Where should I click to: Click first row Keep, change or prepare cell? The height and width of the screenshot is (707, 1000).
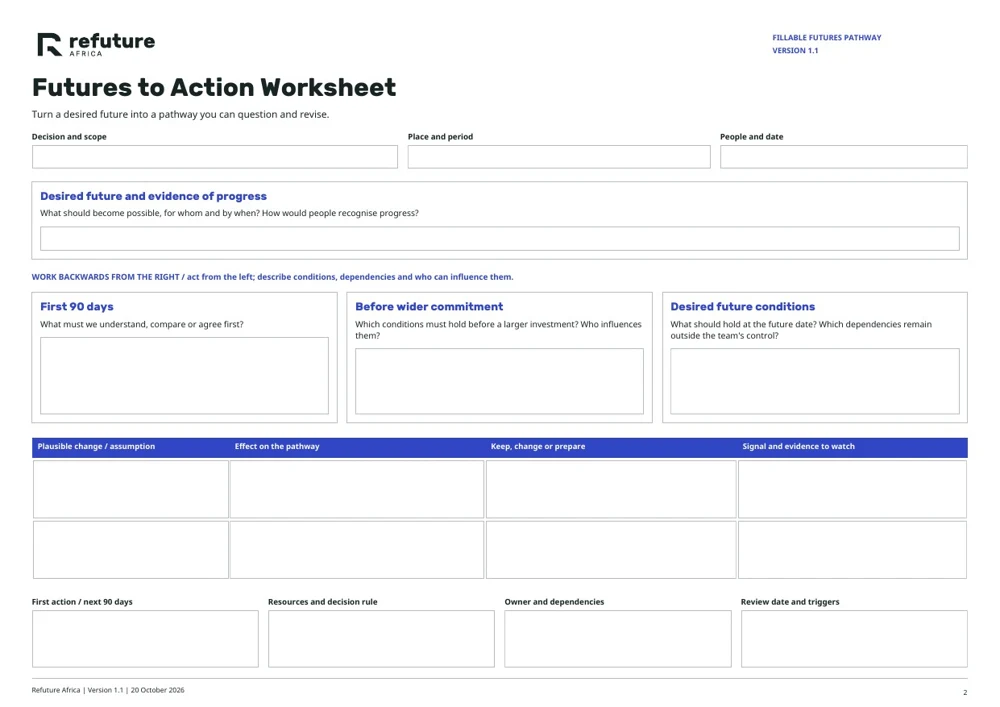click(611, 489)
